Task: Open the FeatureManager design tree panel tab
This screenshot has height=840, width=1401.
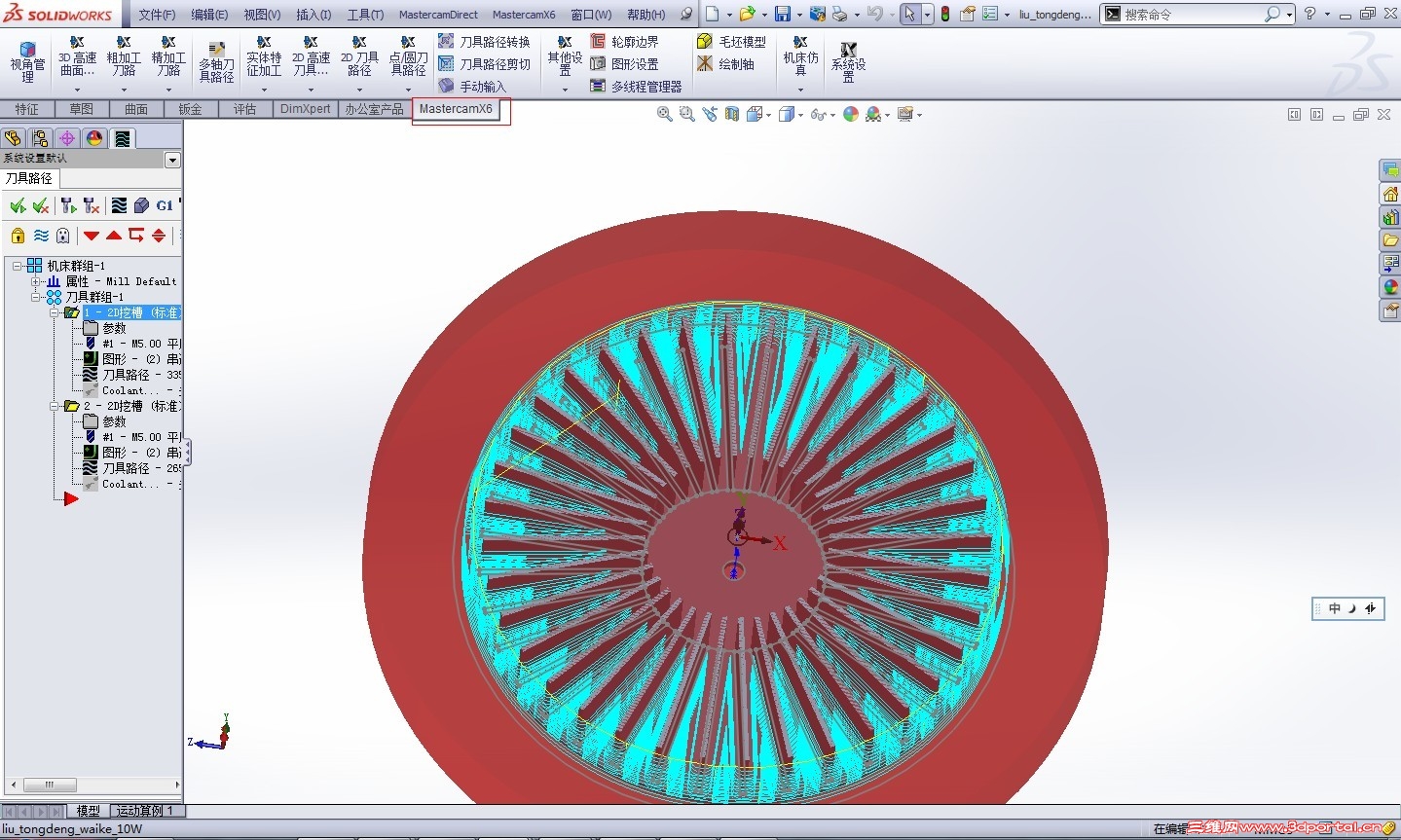Action: (x=13, y=138)
